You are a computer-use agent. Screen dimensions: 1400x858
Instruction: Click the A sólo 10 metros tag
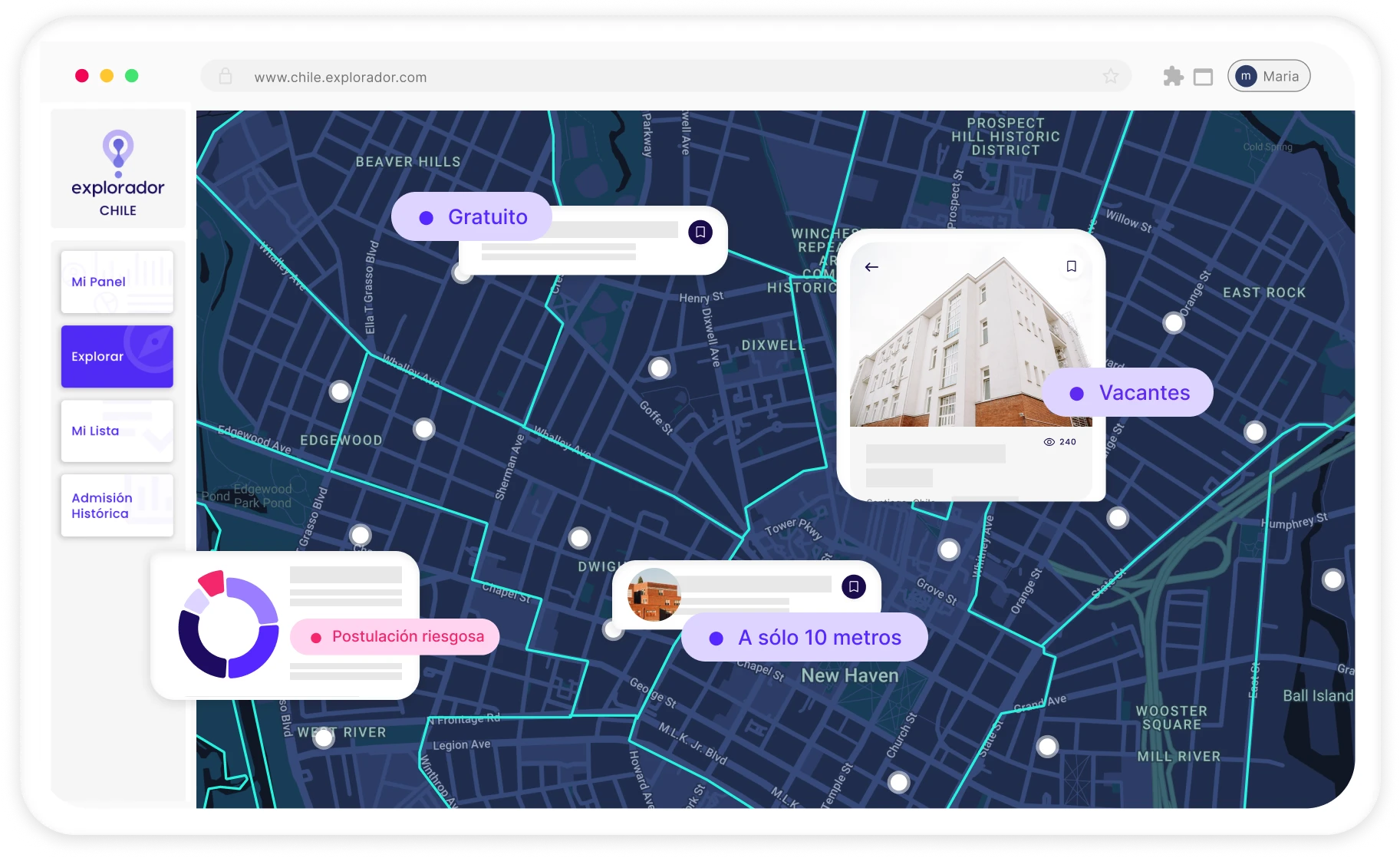coord(805,638)
